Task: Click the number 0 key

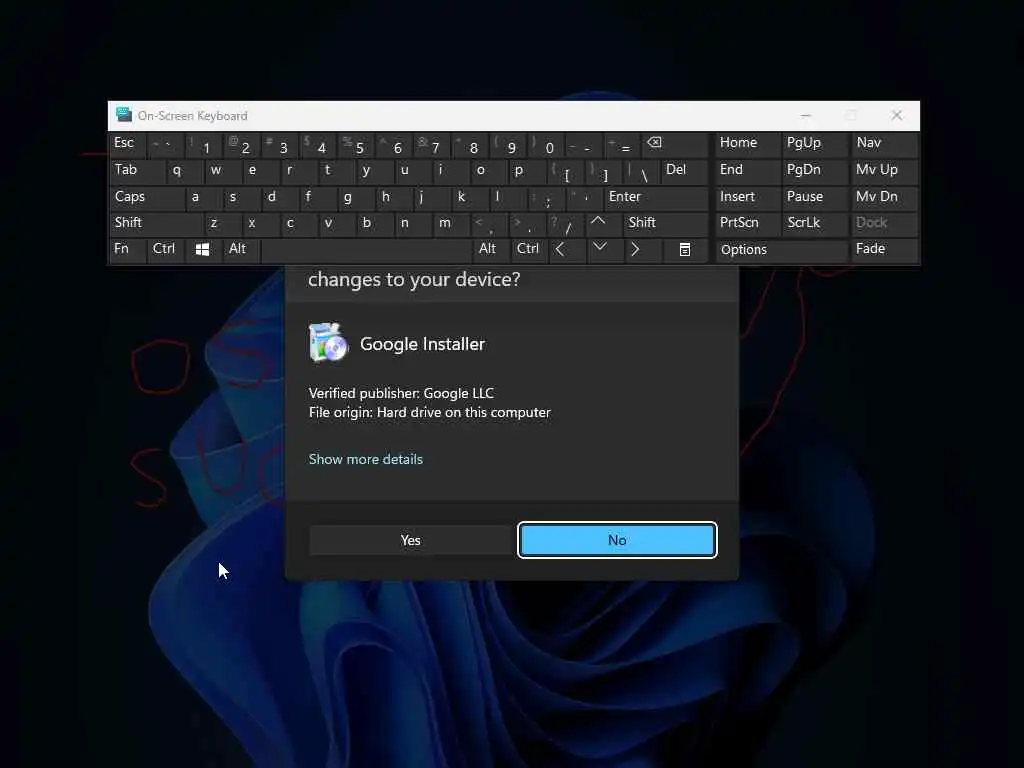Action: click(545, 145)
